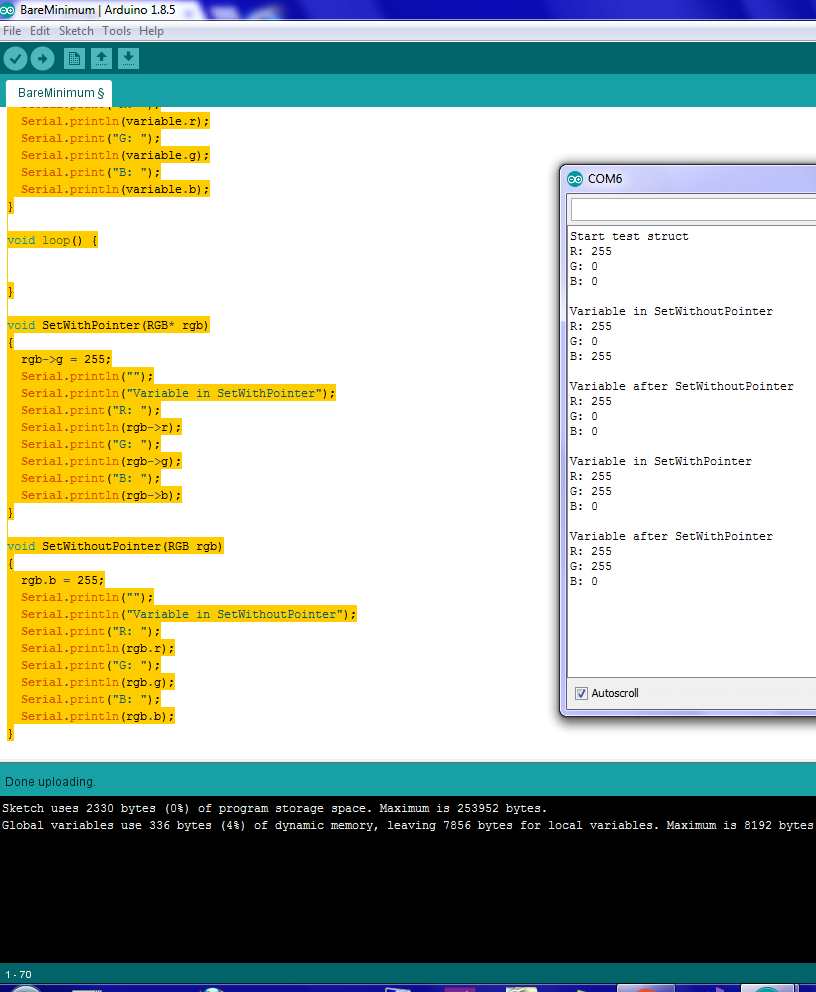816x992 pixels.
Task: Click 'Variable after SetWithoutPointer' serial output line
Action: pos(681,387)
